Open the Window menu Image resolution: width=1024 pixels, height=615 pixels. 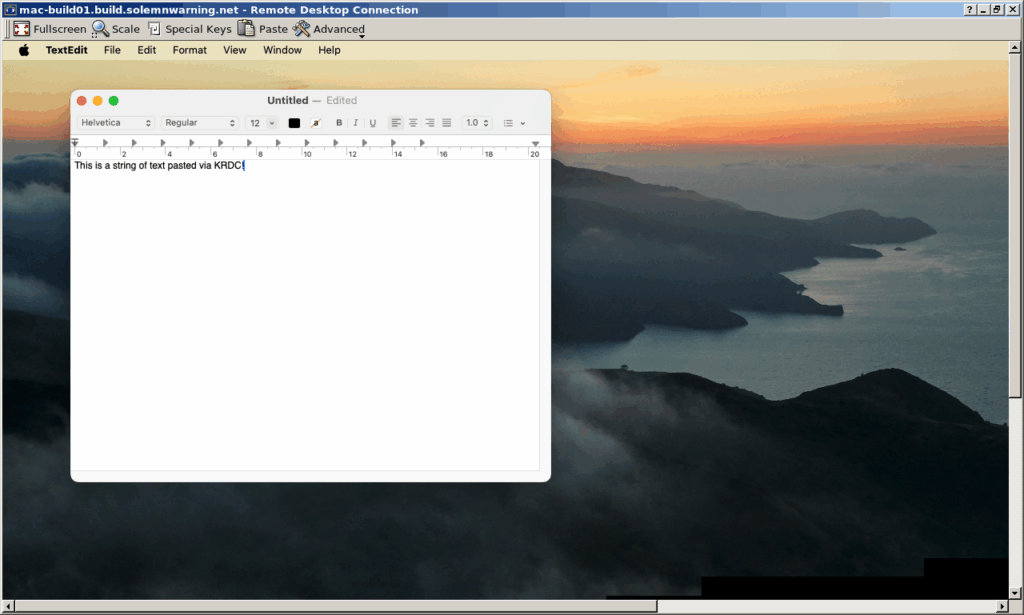point(282,49)
